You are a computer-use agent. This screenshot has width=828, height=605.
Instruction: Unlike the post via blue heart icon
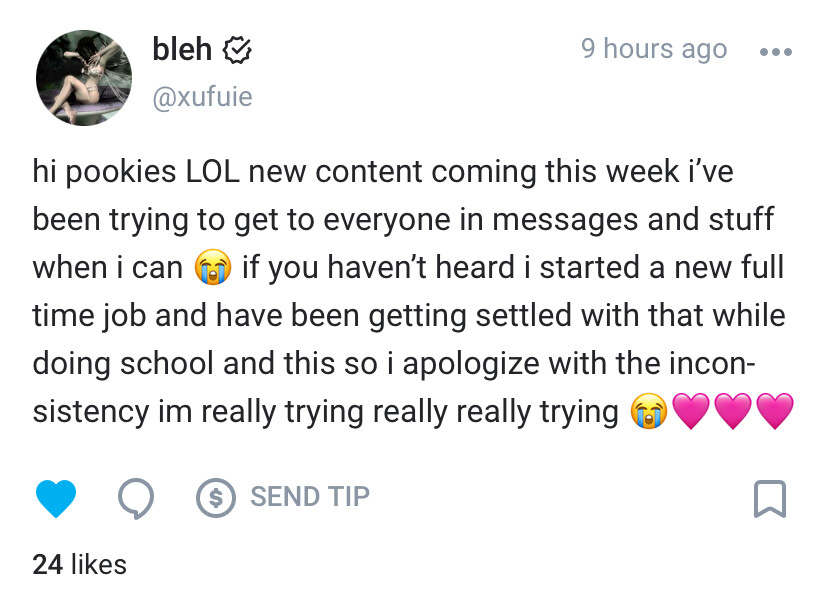pyautogui.click(x=56, y=498)
